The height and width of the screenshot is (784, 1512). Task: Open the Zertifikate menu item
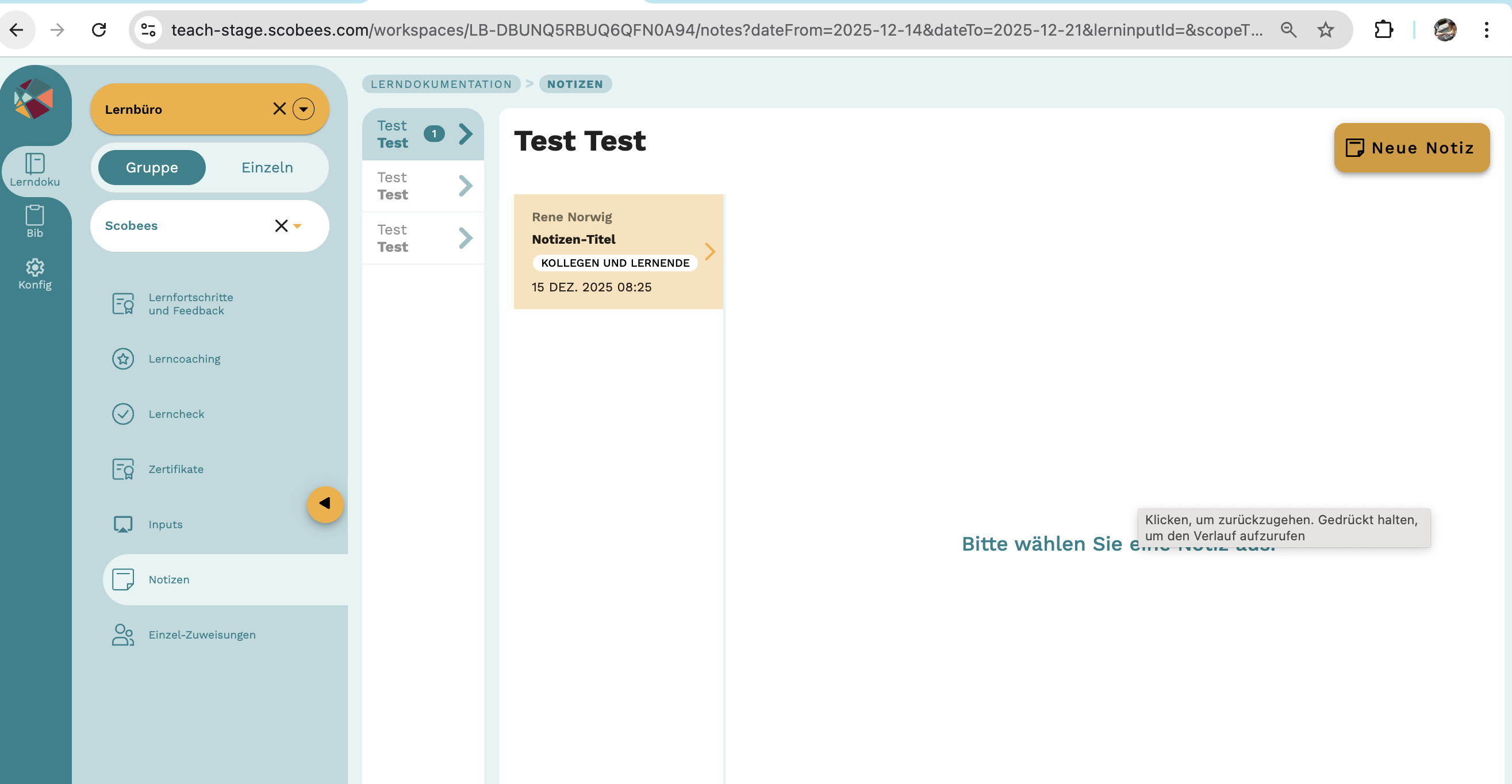click(x=175, y=469)
